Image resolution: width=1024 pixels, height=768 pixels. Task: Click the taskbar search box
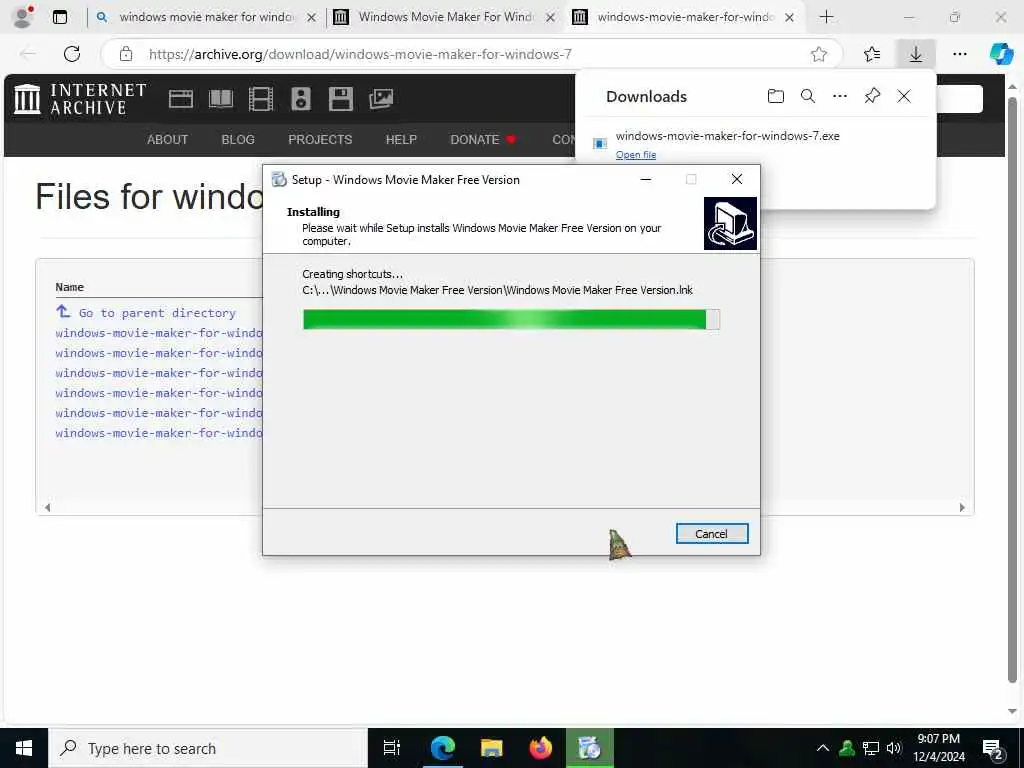(208, 748)
